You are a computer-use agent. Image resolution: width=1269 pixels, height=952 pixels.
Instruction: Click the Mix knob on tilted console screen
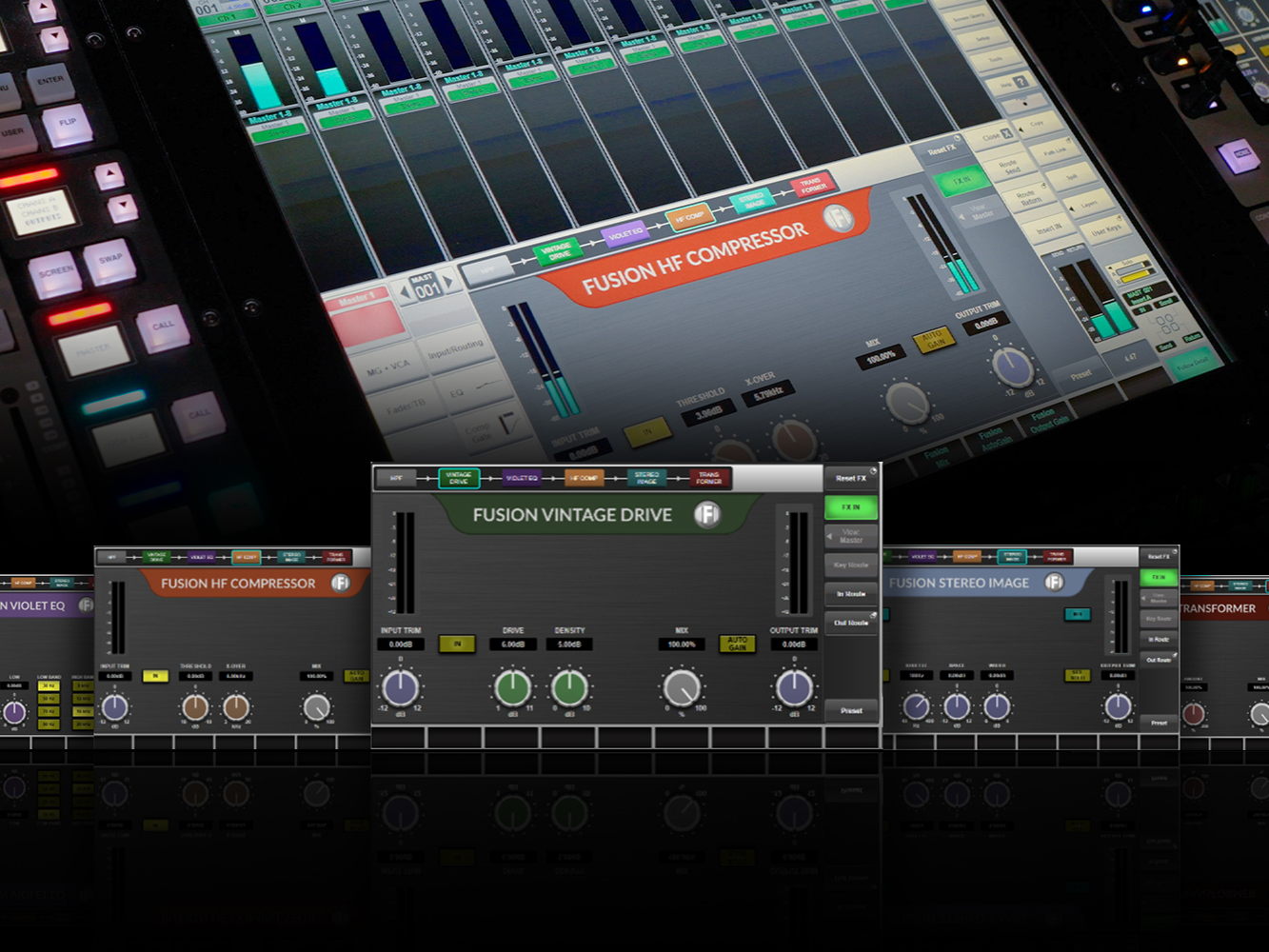pyautogui.click(x=907, y=402)
